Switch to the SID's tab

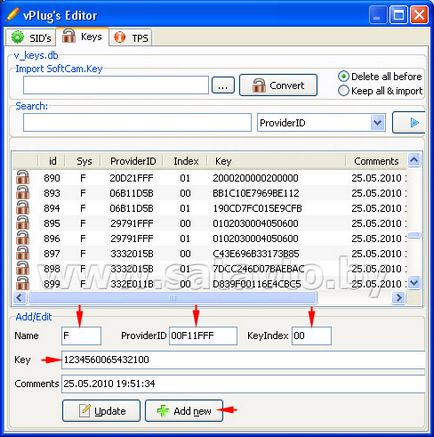(x=31, y=37)
